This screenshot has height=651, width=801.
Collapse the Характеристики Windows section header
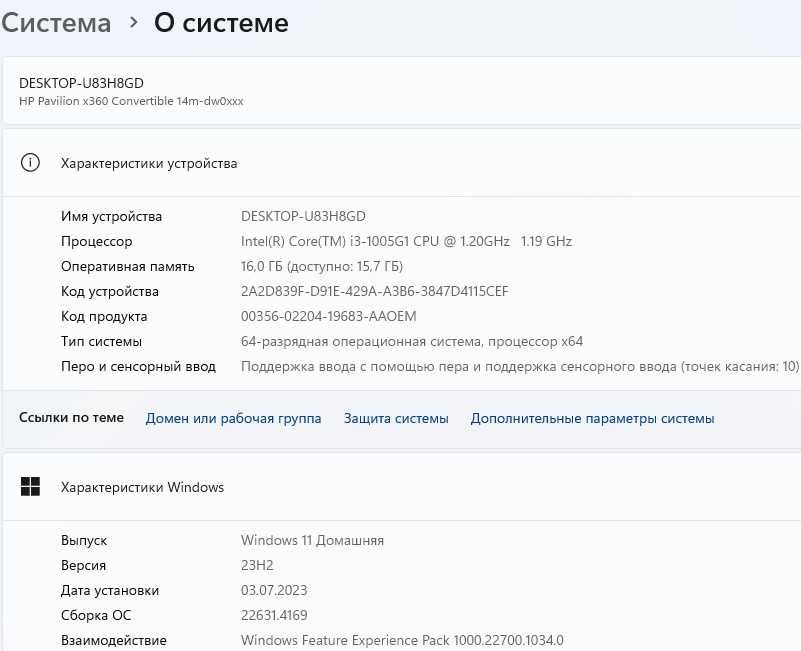pos(402,487)
